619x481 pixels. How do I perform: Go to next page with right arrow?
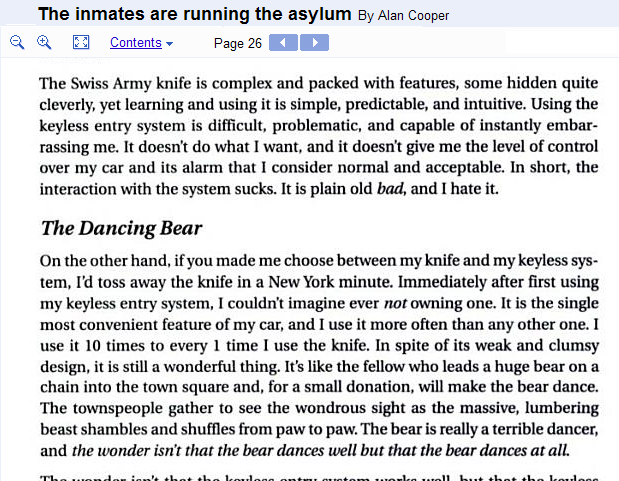[314, 42]
